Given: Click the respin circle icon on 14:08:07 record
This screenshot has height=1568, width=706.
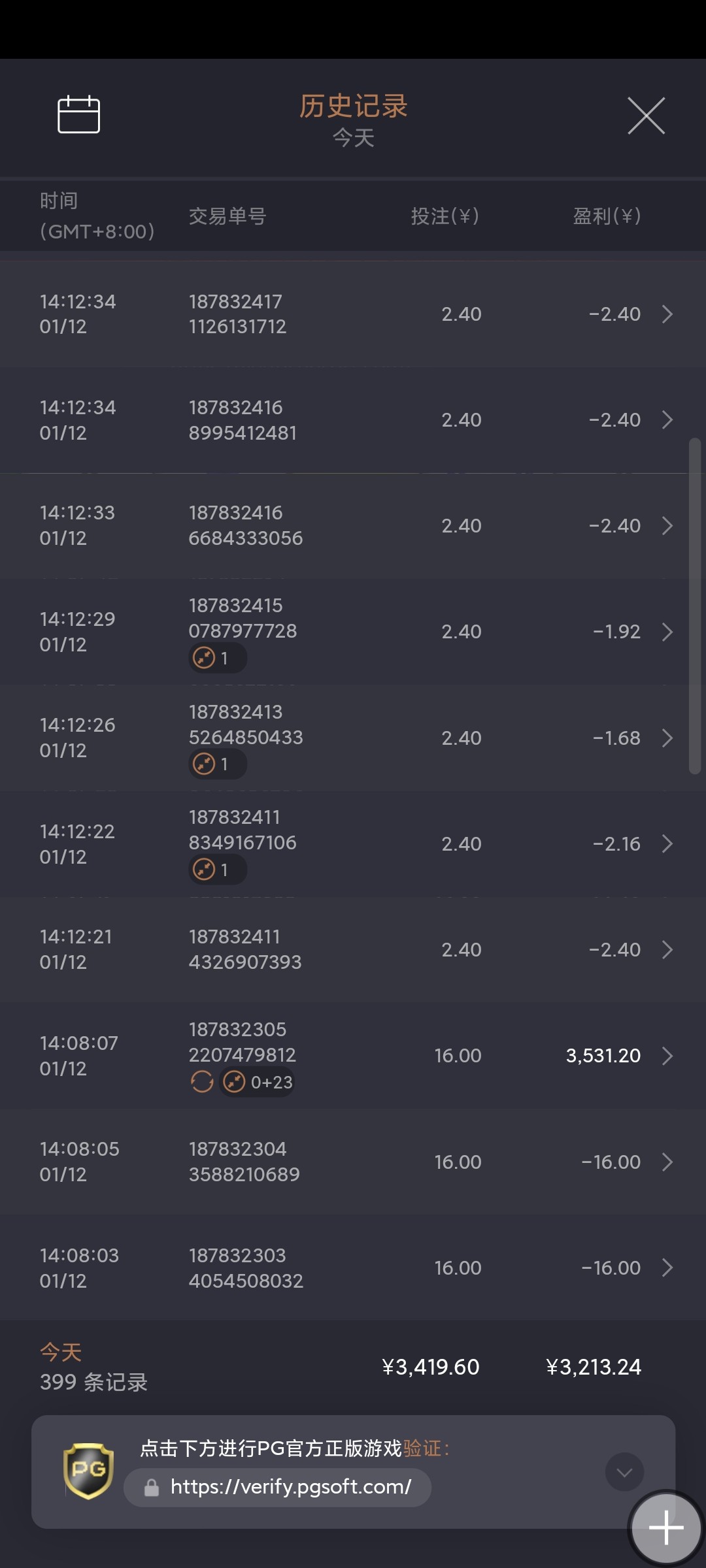Looking at the screenshot, I should 202,1082.
